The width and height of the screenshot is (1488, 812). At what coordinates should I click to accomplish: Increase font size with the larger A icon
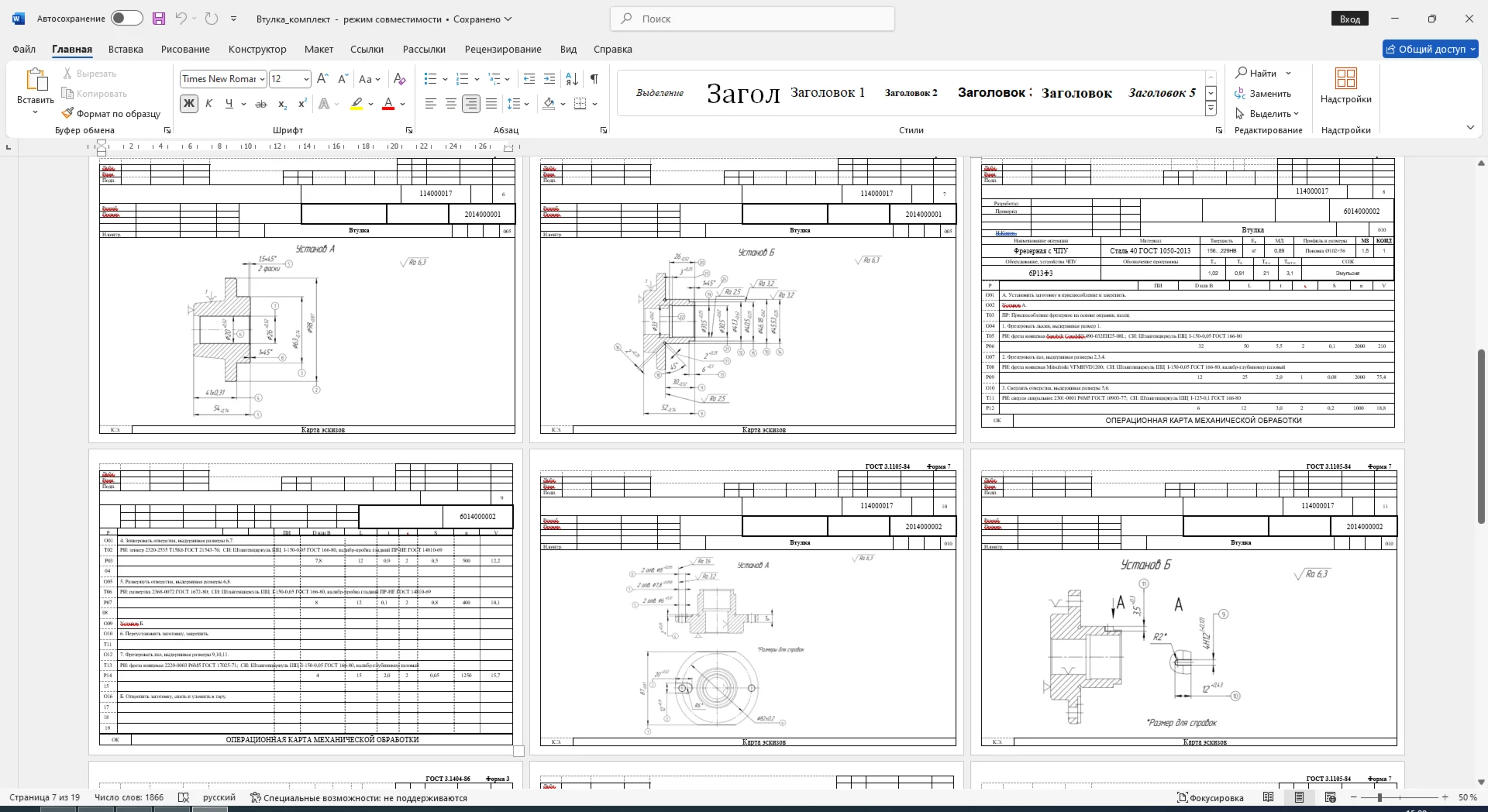[x=323, y=79]
